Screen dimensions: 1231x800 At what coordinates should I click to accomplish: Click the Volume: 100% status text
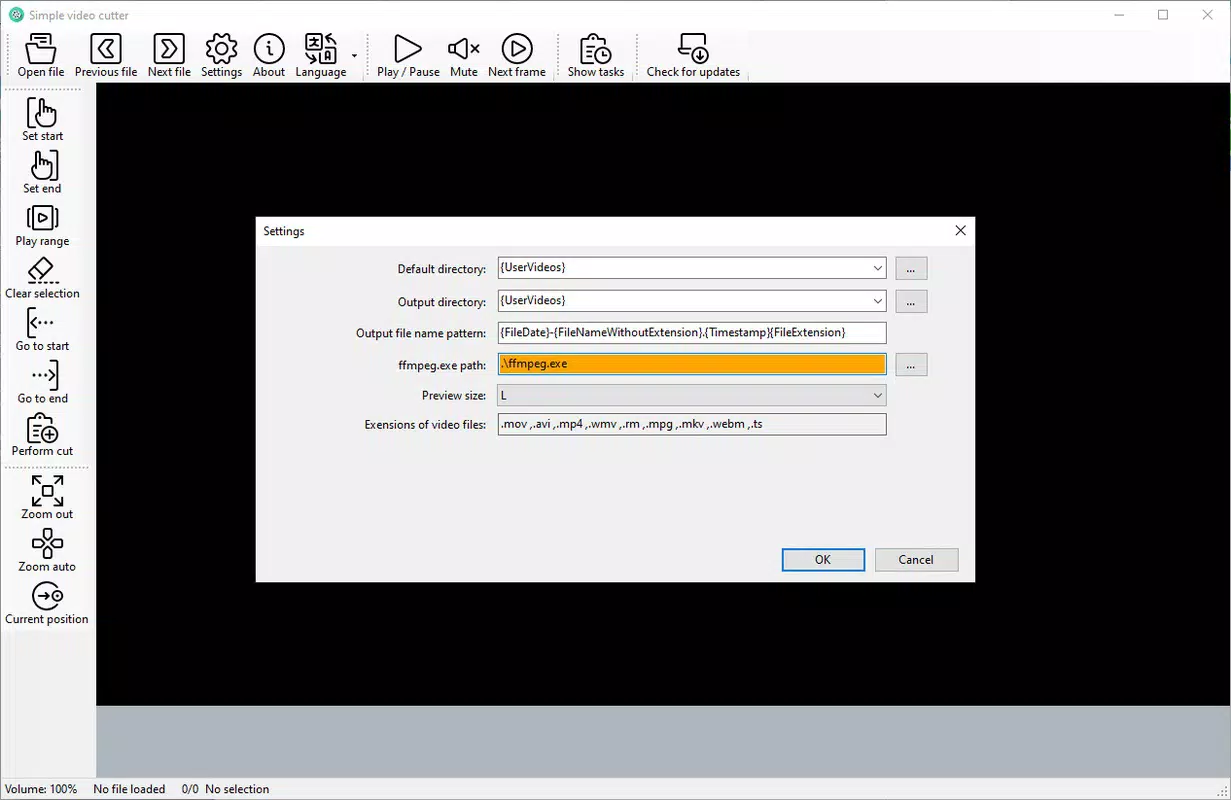point(41,789)
